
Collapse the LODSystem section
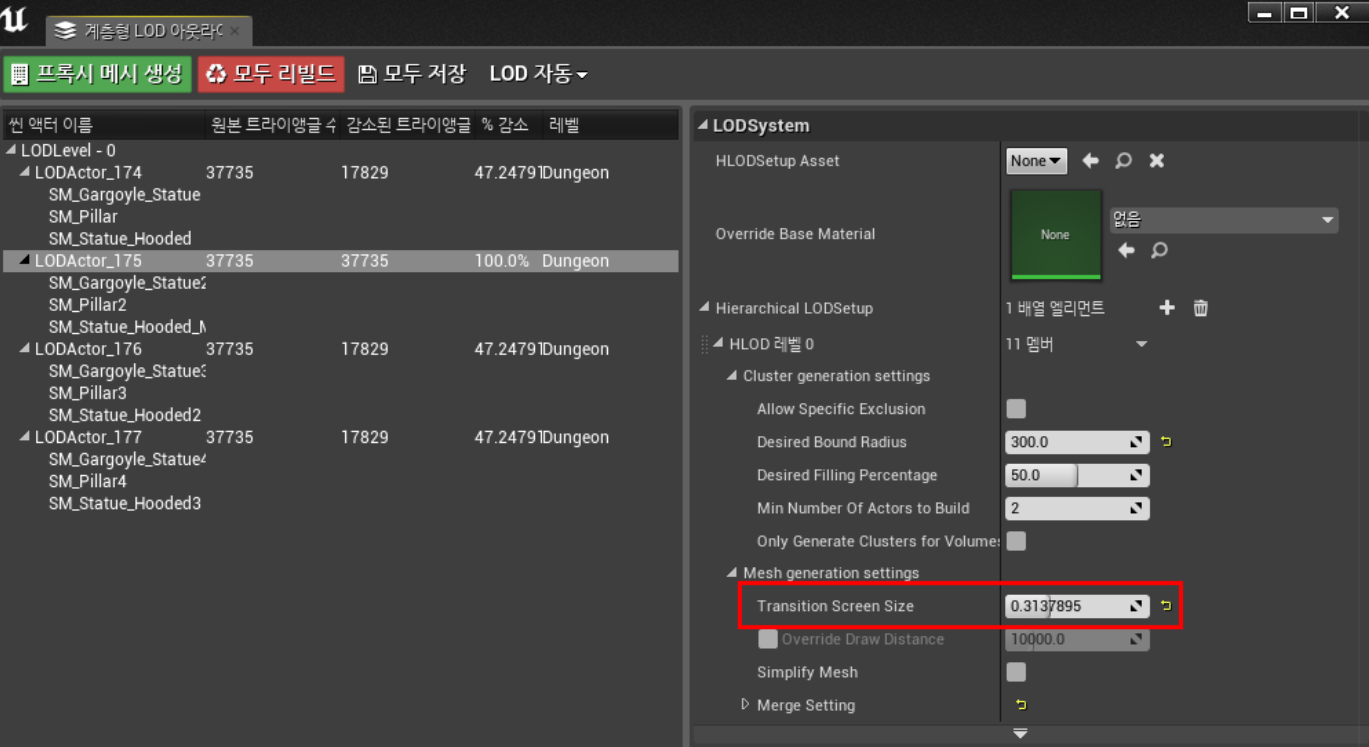(x=702, y=126)
